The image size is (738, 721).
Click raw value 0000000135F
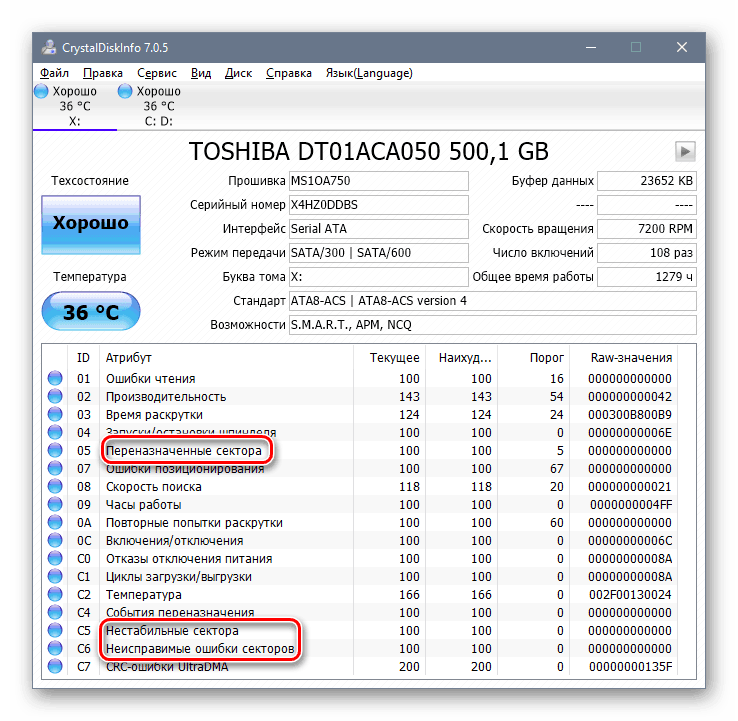(631, 667)
